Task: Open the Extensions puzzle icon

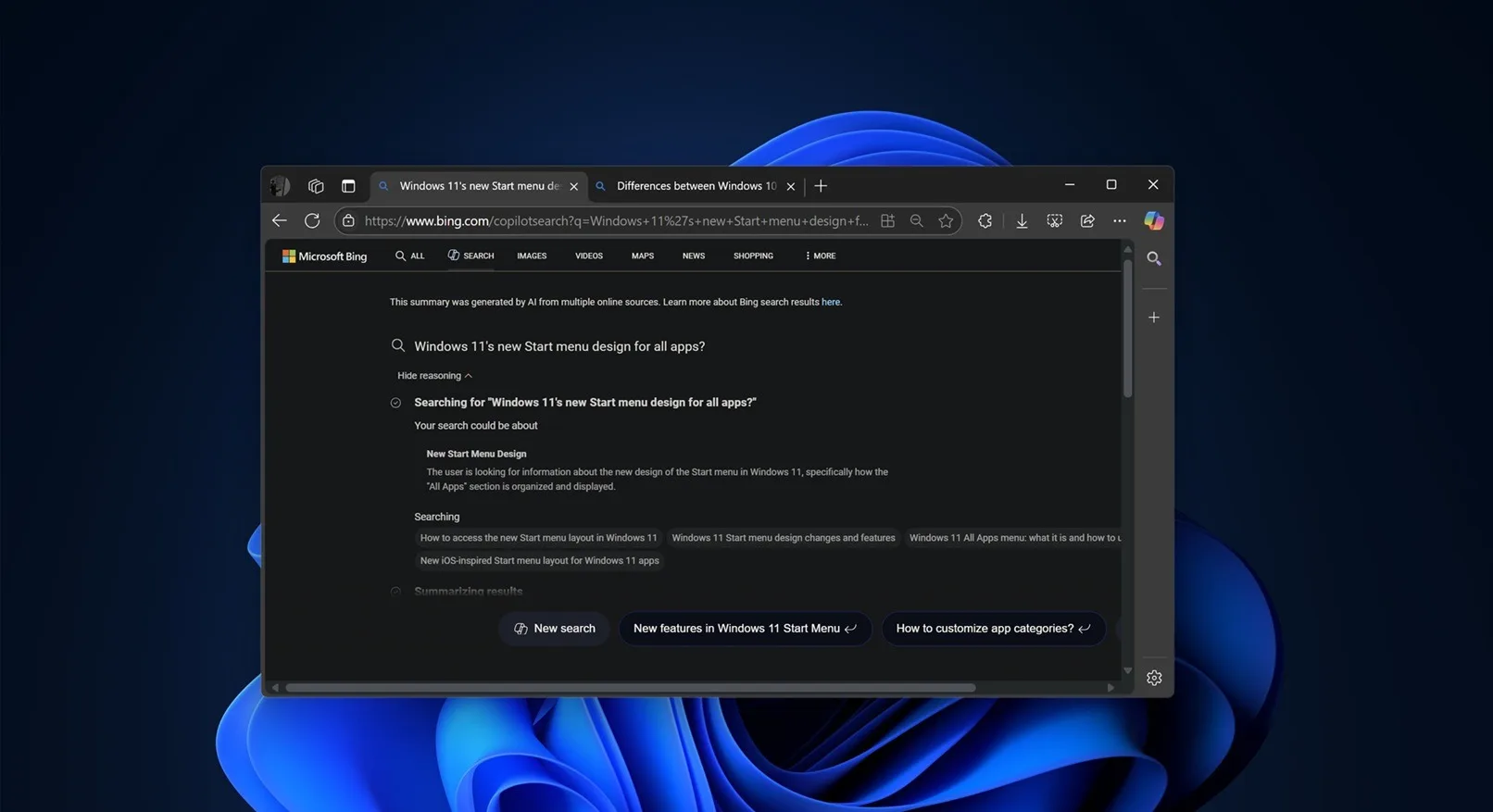Action: point(985,220)
